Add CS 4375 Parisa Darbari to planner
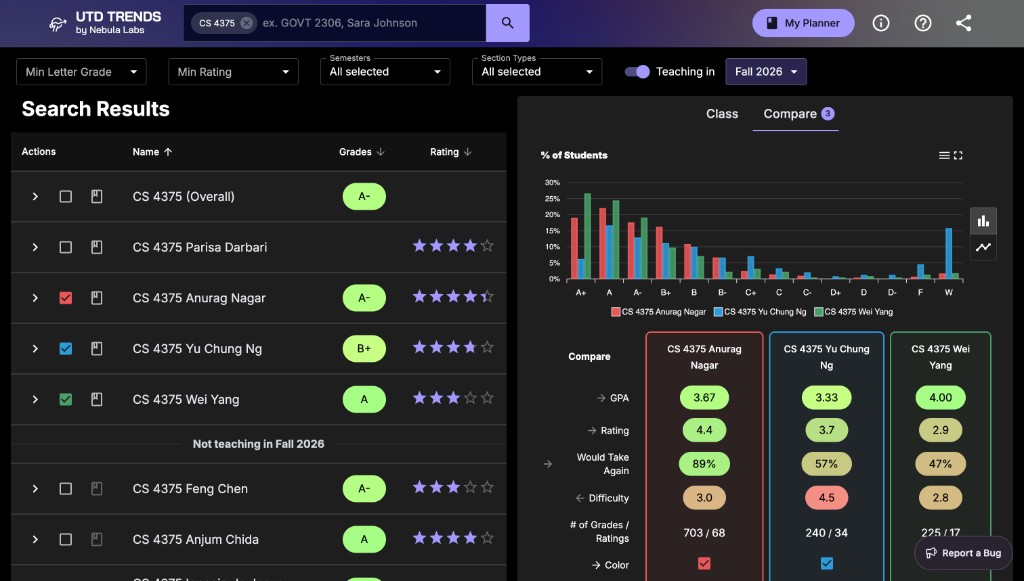 (x=97, y=247)
